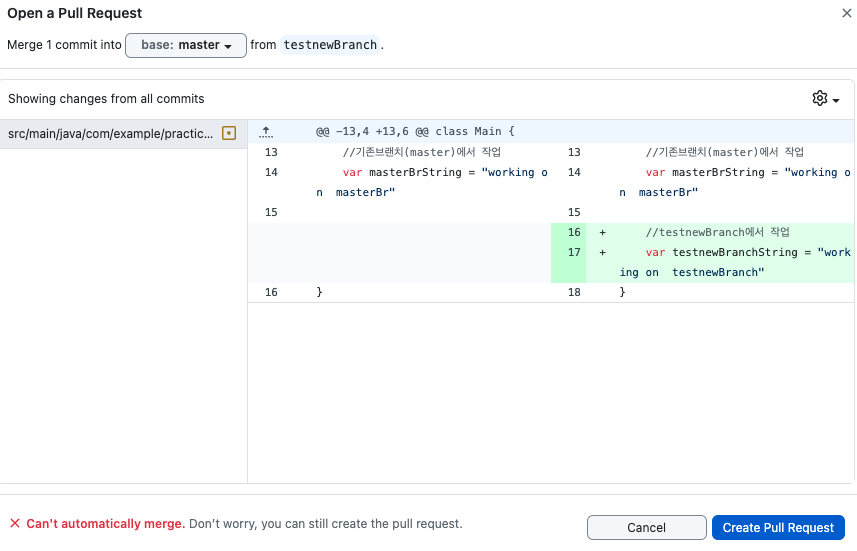Click the red merge conflict X icon
The image size is (857, 551).
pyautogui.click(x=15, y=523)
